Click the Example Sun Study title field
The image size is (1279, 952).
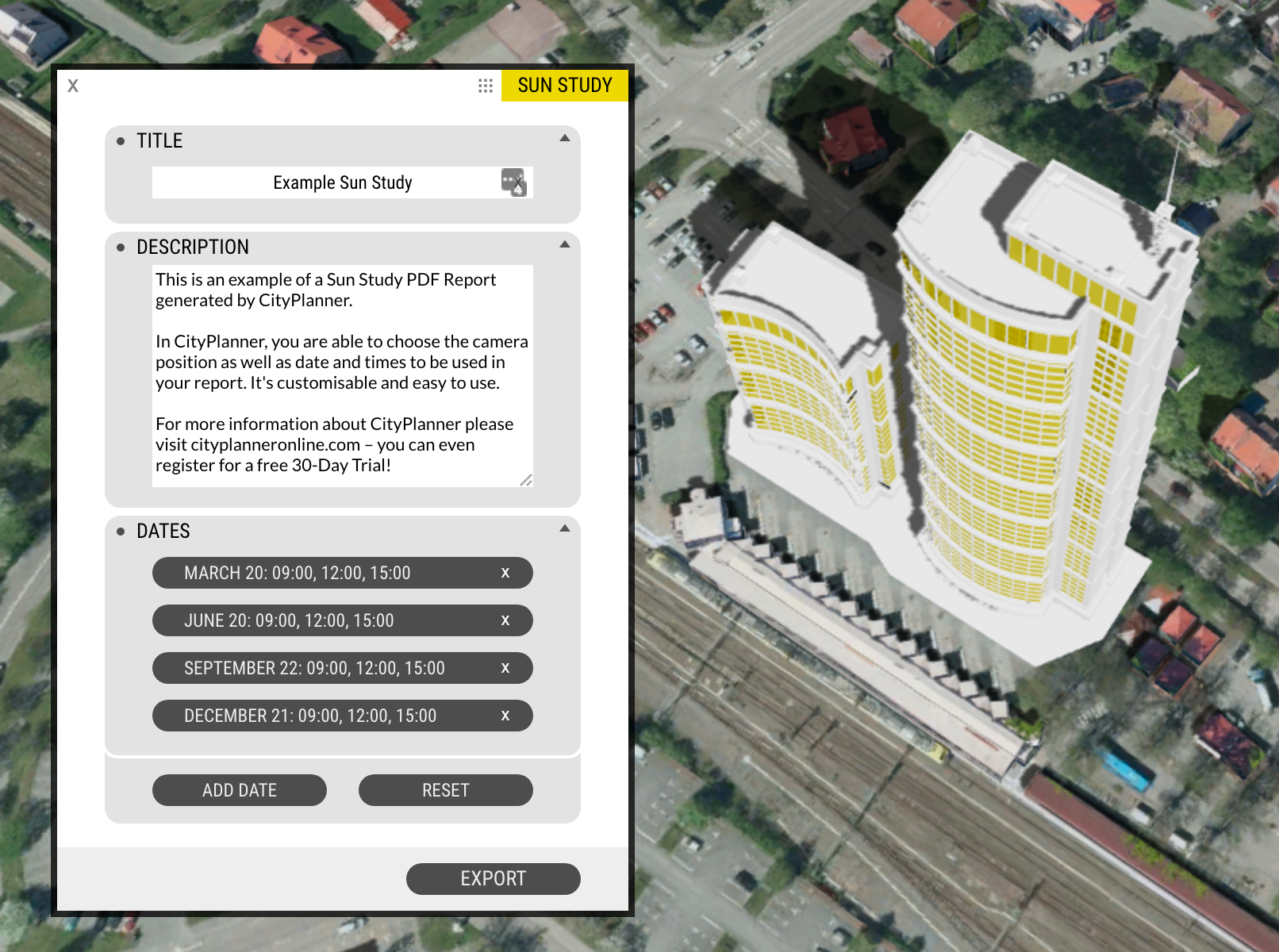[x=342, y=182]
